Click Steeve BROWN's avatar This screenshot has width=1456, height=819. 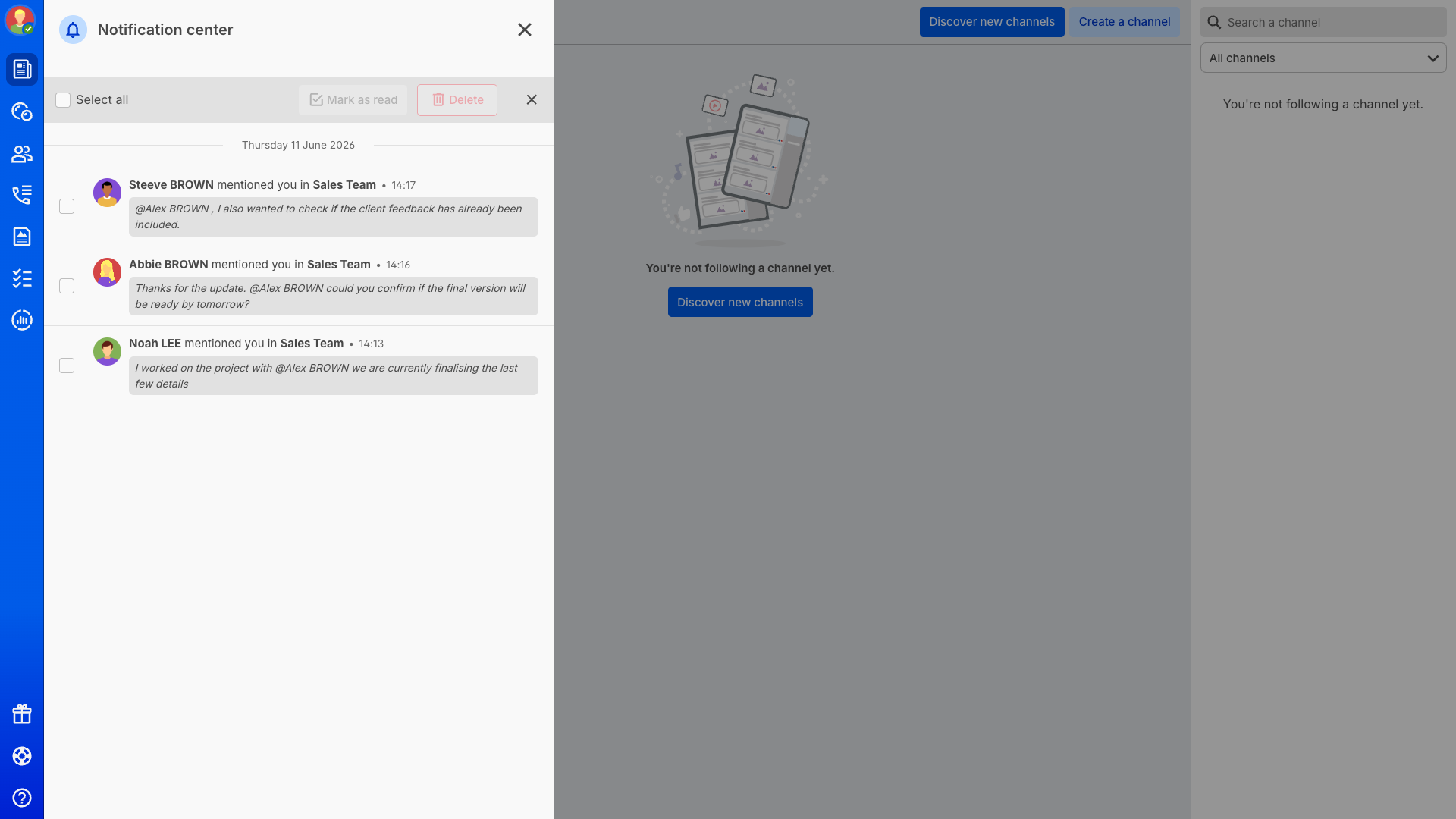pyautogui.click(x=107, y=193)
